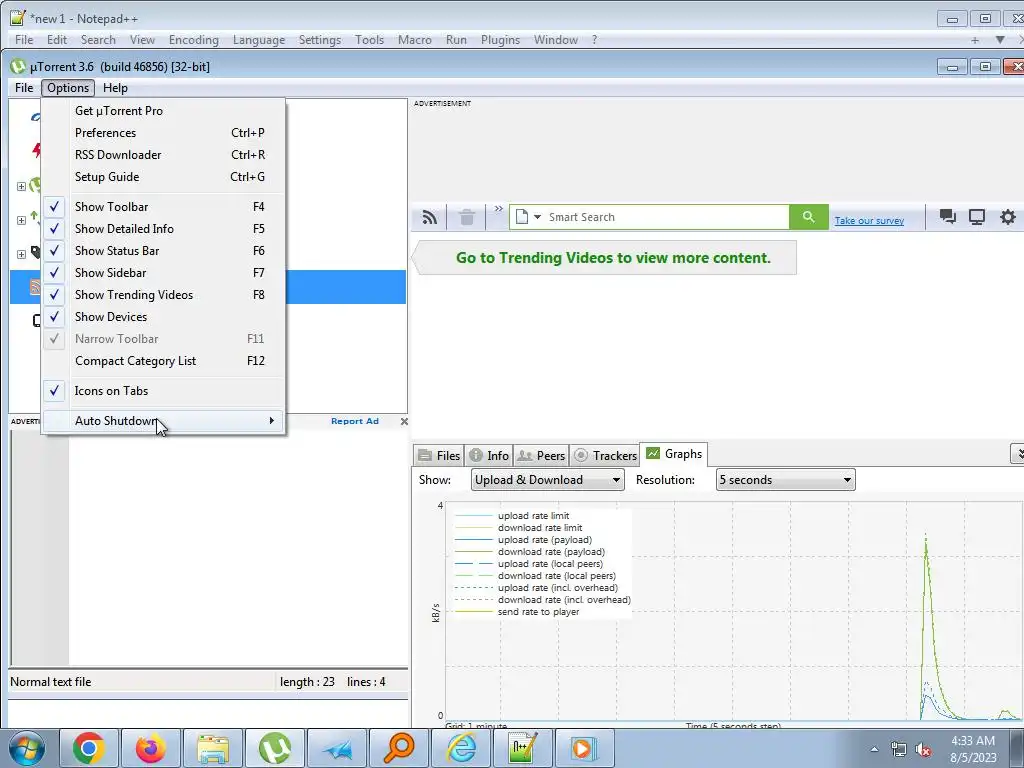This screenshot has height=768, width=1024.
Task: Select the Graphs tab
Action: [674, 454]
